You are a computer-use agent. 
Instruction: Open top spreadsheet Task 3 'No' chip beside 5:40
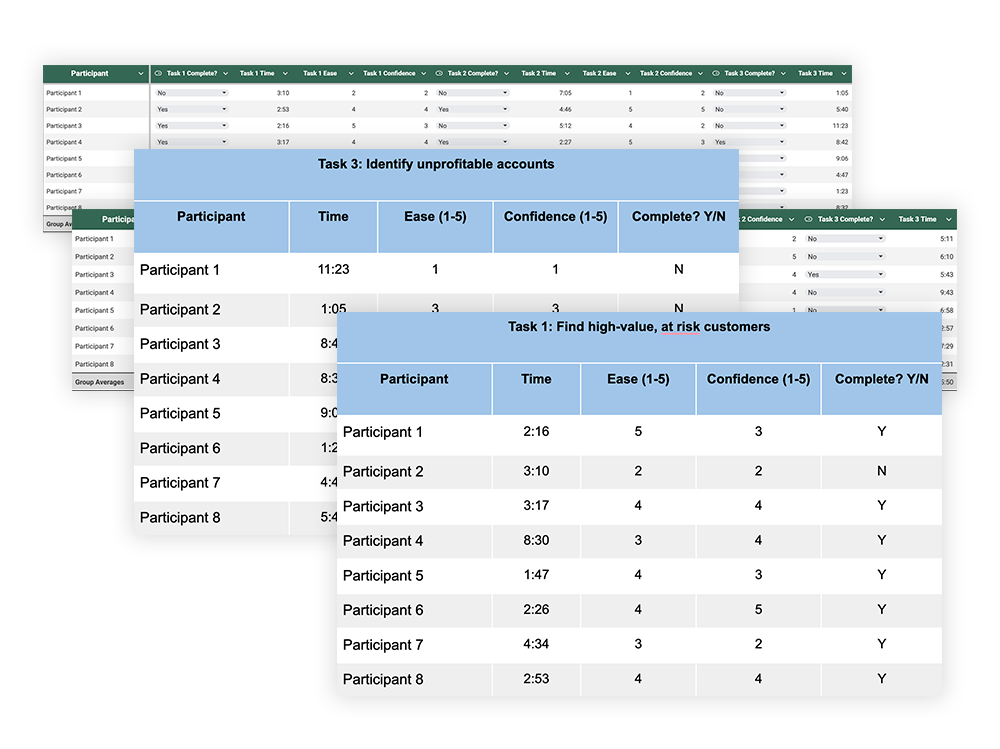point(749,109)
